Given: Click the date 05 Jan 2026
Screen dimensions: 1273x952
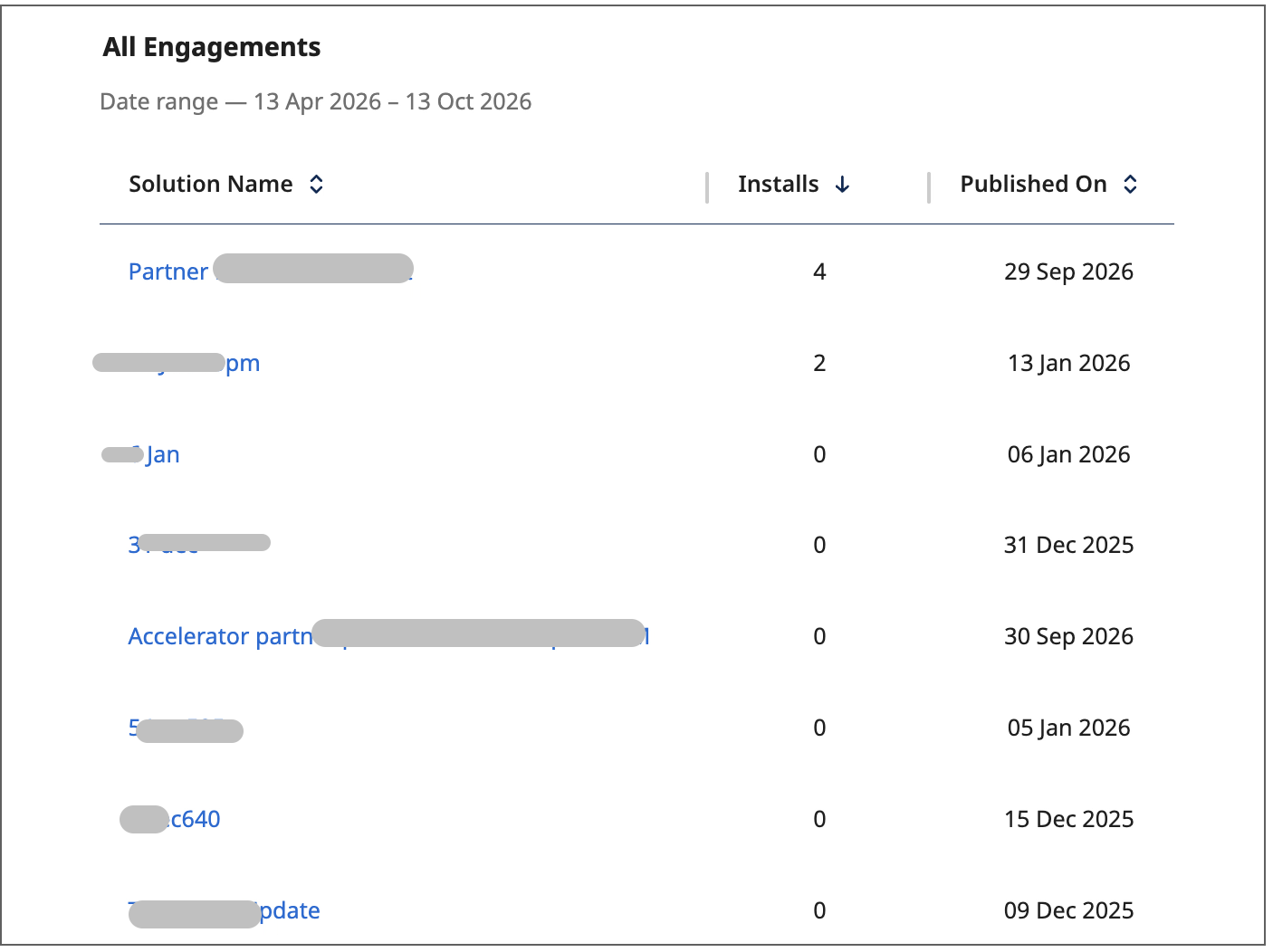Looking at the screenshot, I should click(1068, 728).
